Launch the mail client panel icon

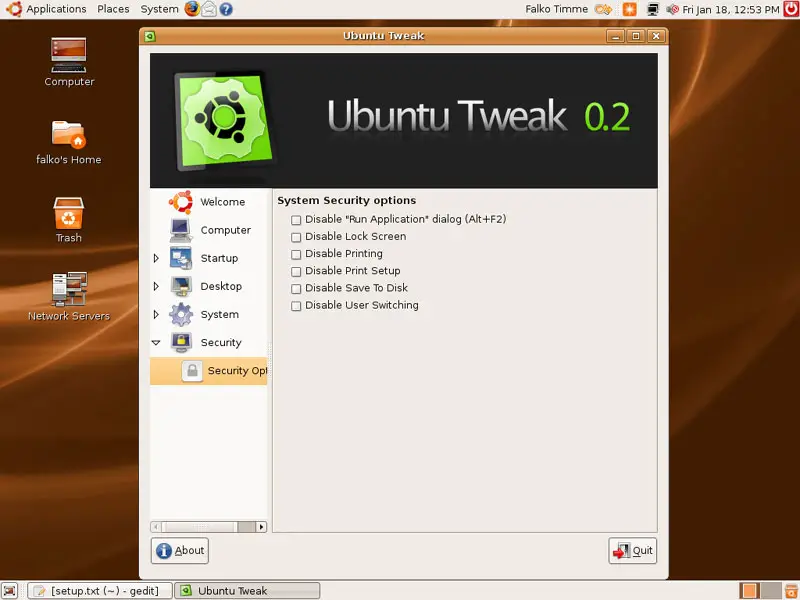(209, 9)
